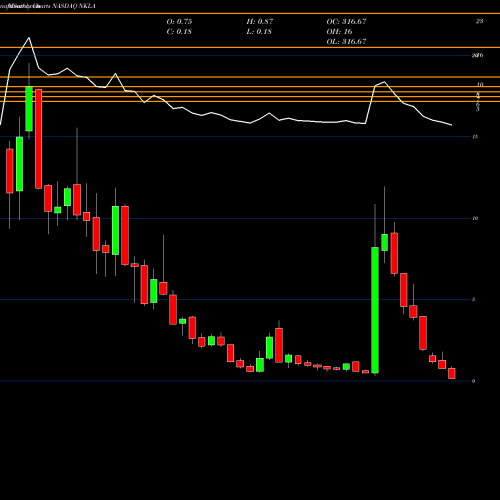Click the high value H: 0.87

(260, 22)
